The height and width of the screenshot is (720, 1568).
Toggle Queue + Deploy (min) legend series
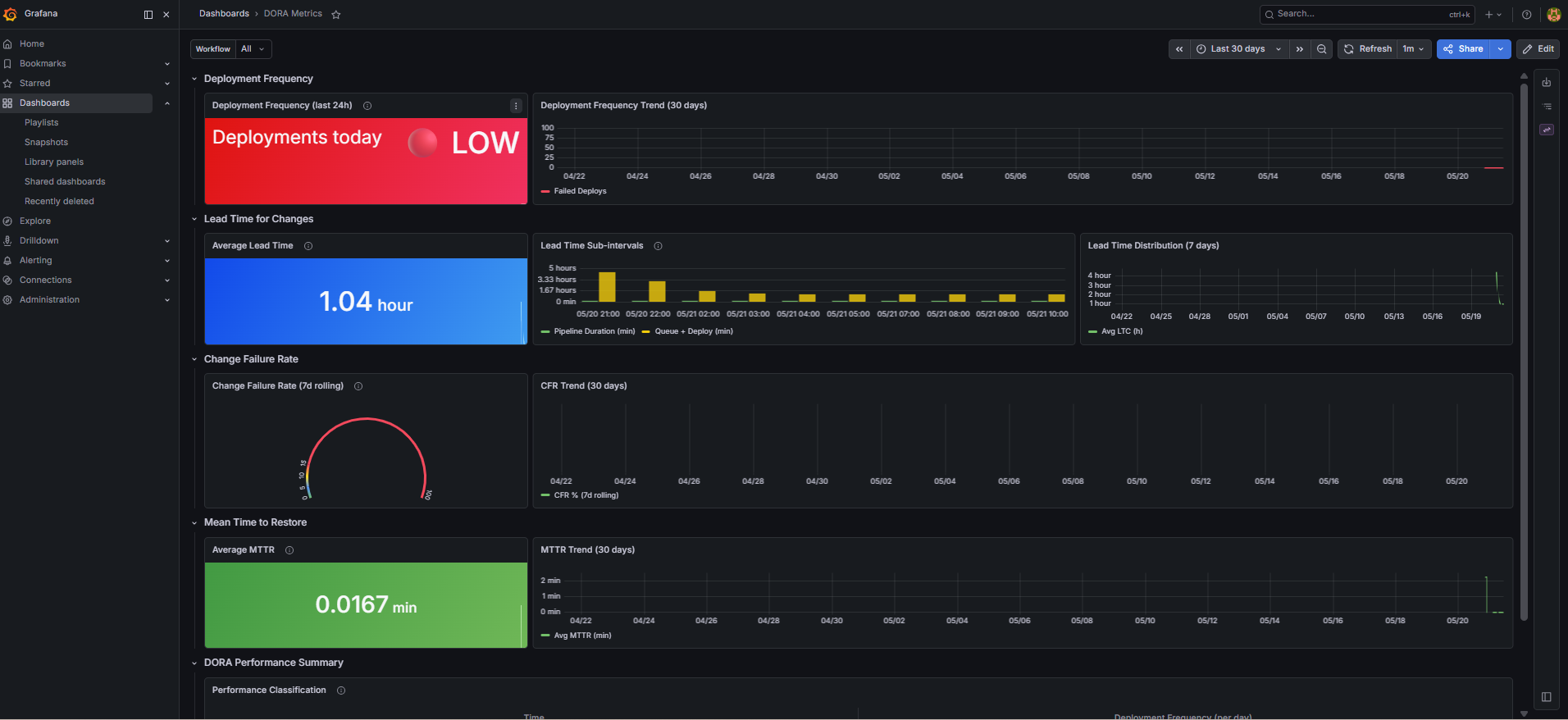coord(687,331)
